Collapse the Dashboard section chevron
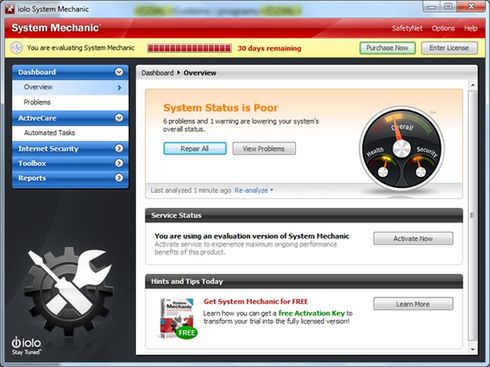 [119, 72]
